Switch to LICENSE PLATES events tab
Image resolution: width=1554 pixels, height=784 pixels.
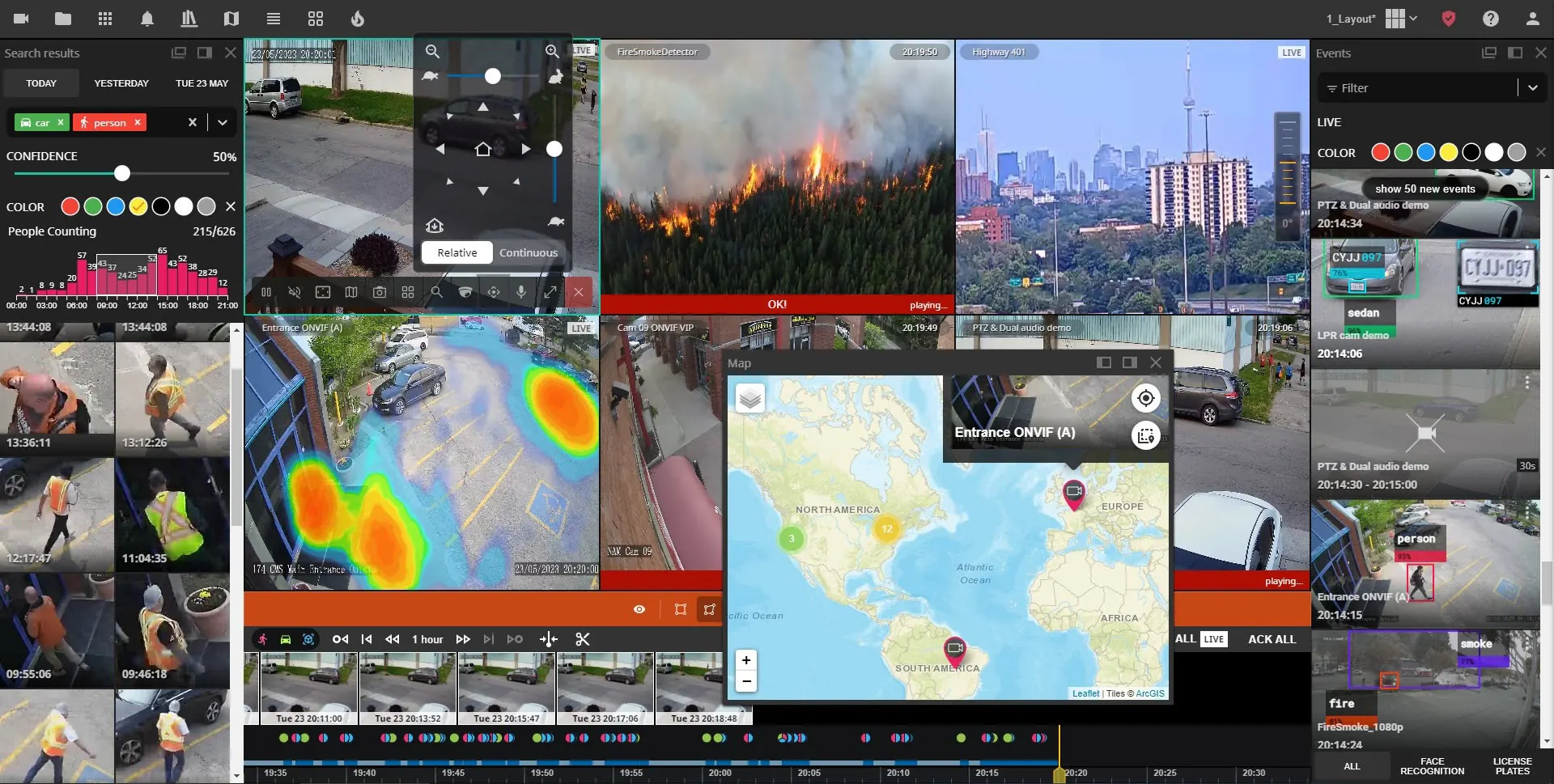tap(1512, 766)
